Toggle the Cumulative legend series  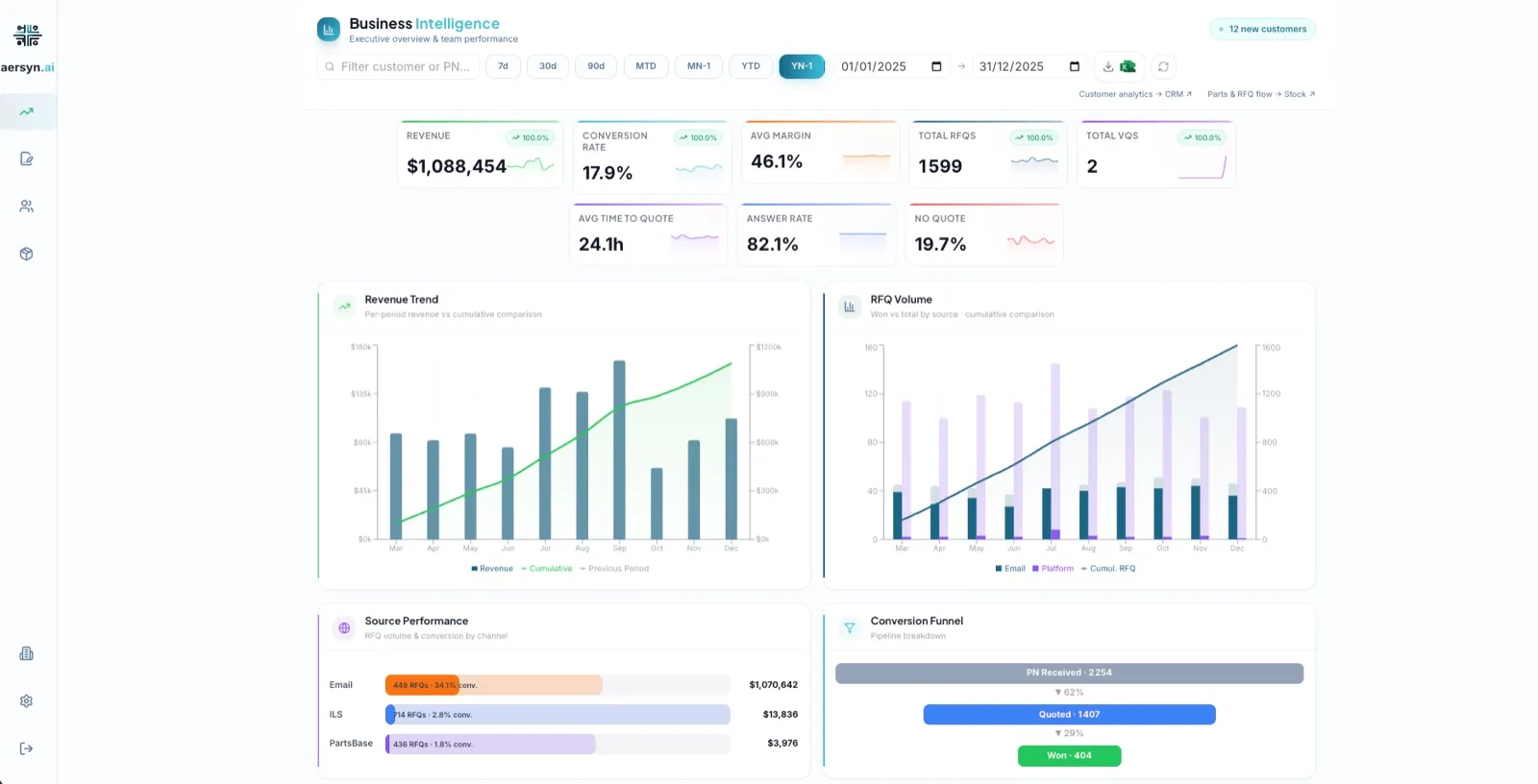coord(546,569)
